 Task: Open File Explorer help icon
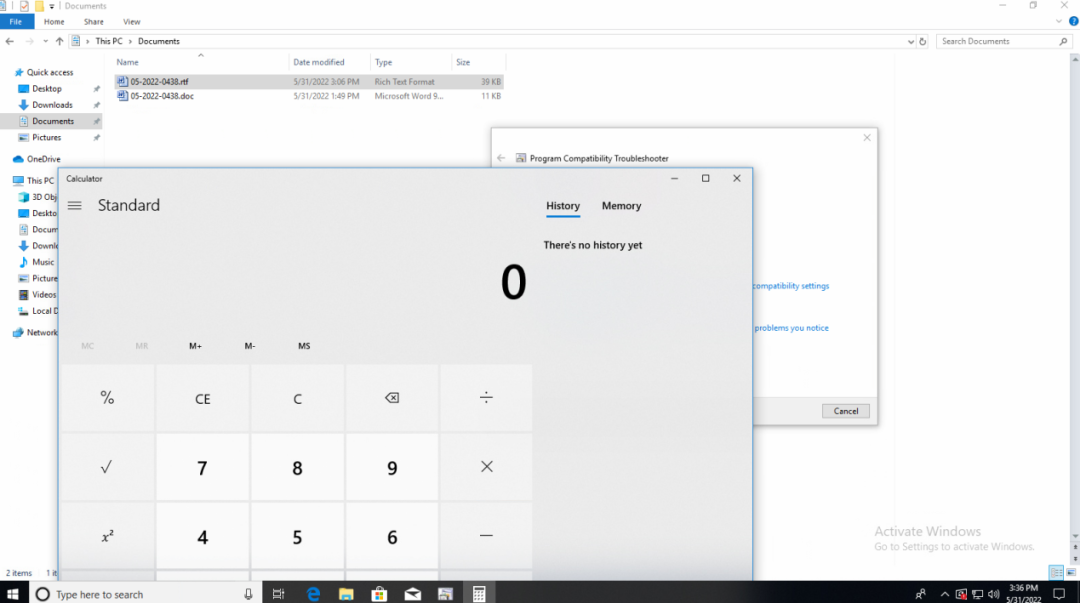coord(1073,21)
